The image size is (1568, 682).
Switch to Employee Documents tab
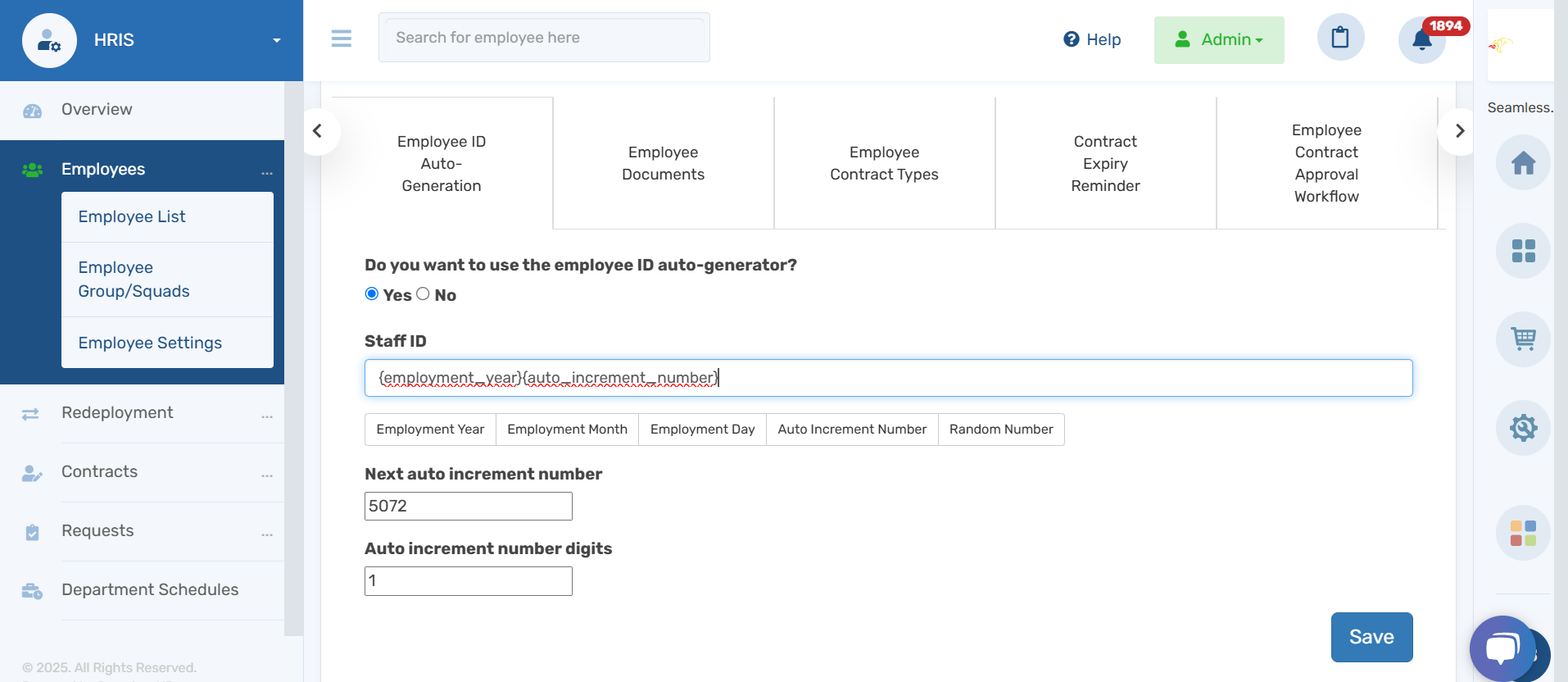663,163
